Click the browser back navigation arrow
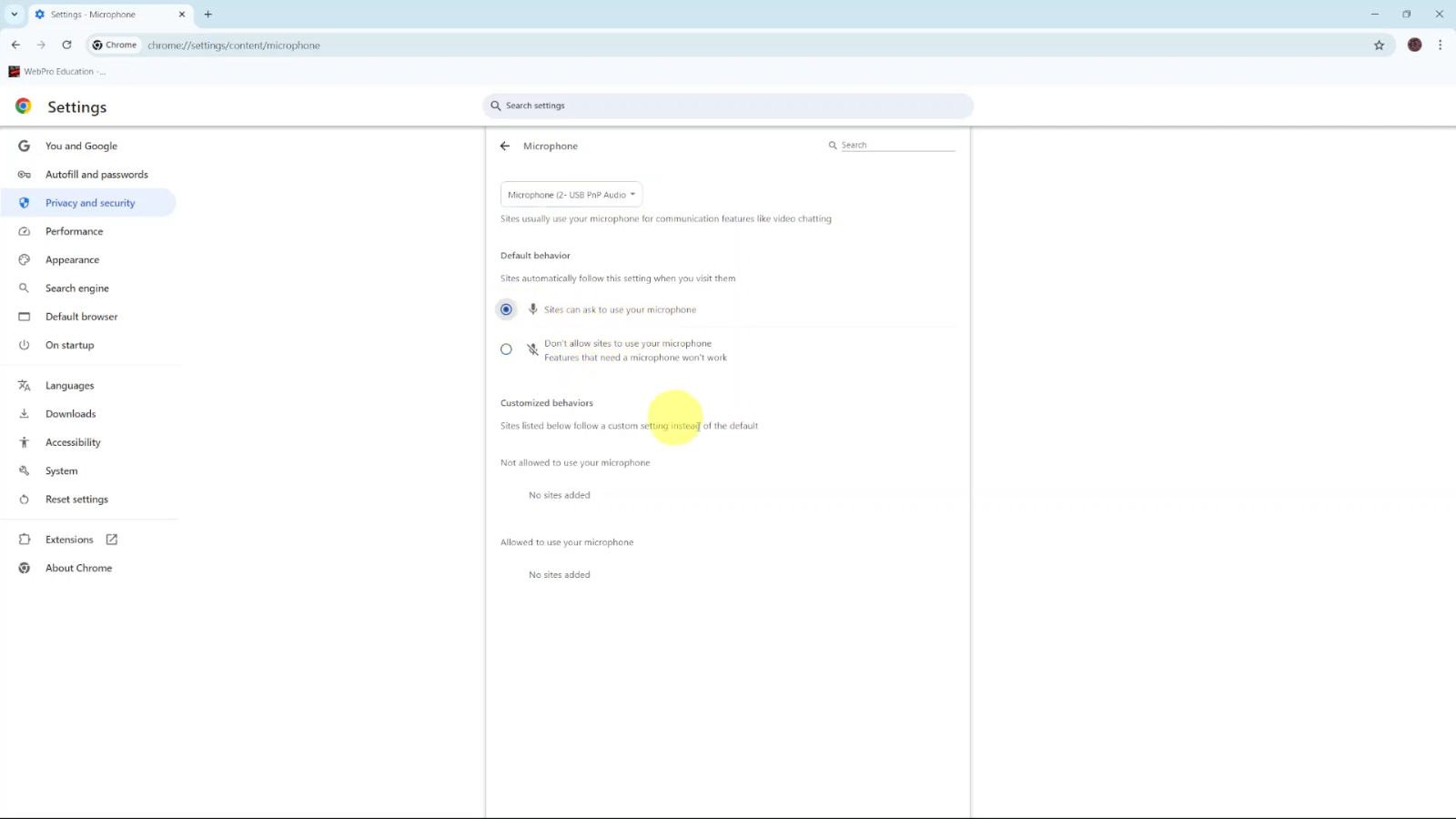This screenshot has width=1456, height=819. pos(15,45)
